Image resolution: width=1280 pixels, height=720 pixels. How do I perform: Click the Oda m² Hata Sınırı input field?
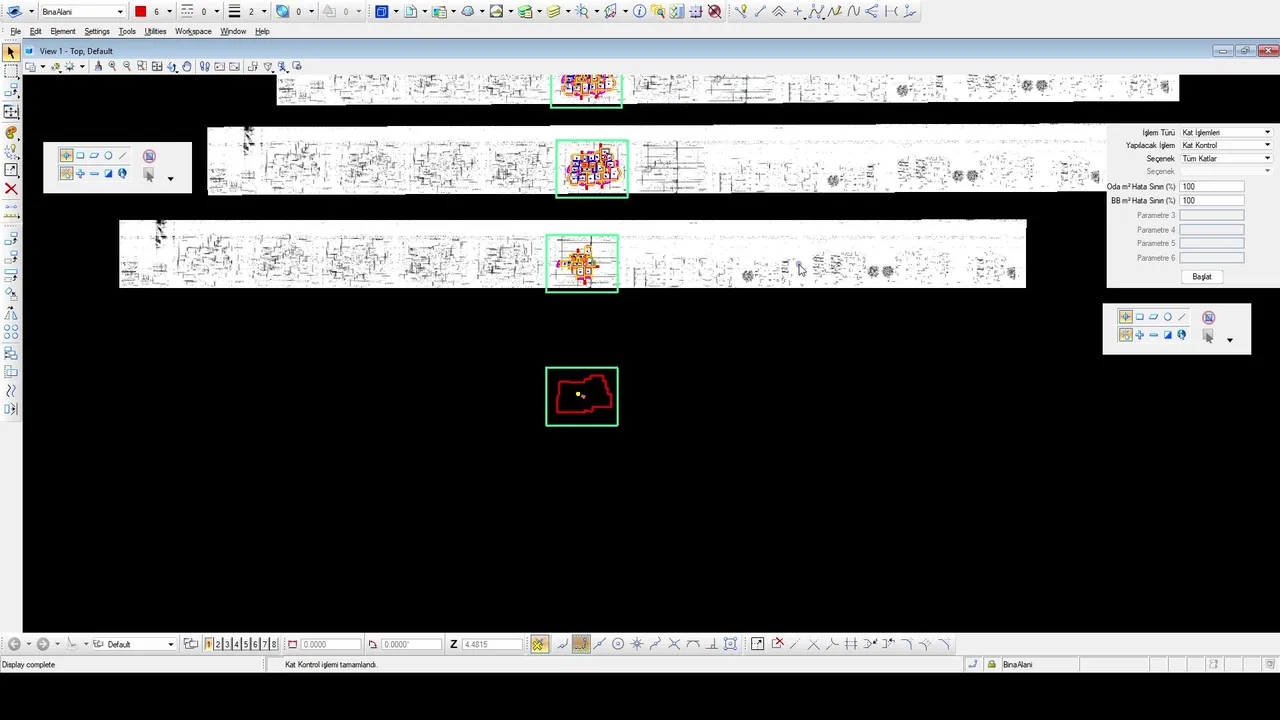click(x=1212, y=186)
